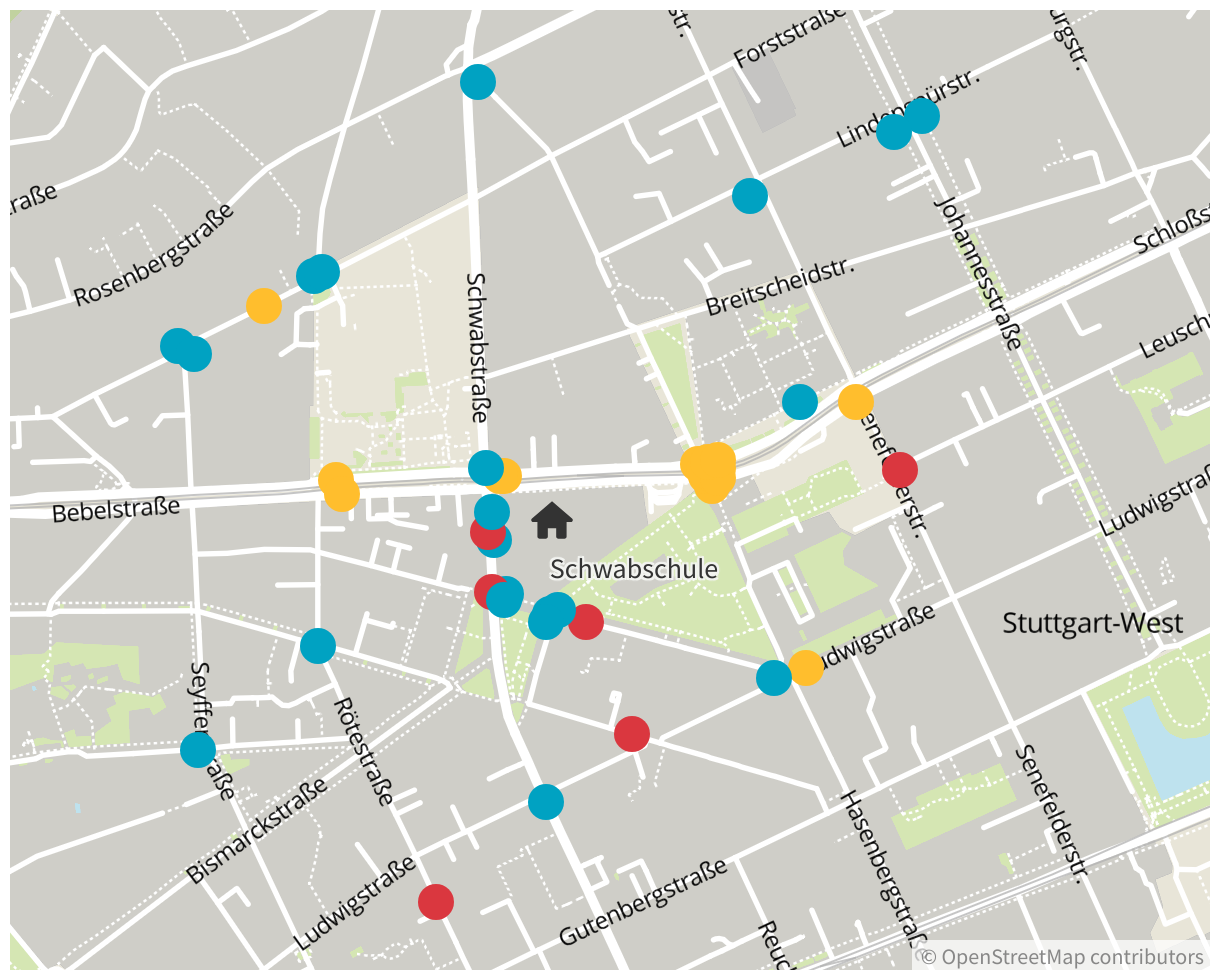This screenshot has height=980, width=1220.
Task: Select the blue marker on Seyfferstraße
Action: (198, 749)
